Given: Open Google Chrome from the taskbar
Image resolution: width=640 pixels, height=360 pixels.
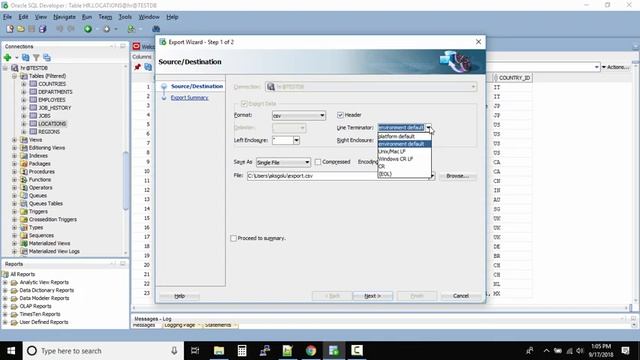Looking at the screenshot, I should tap(311, 350).
